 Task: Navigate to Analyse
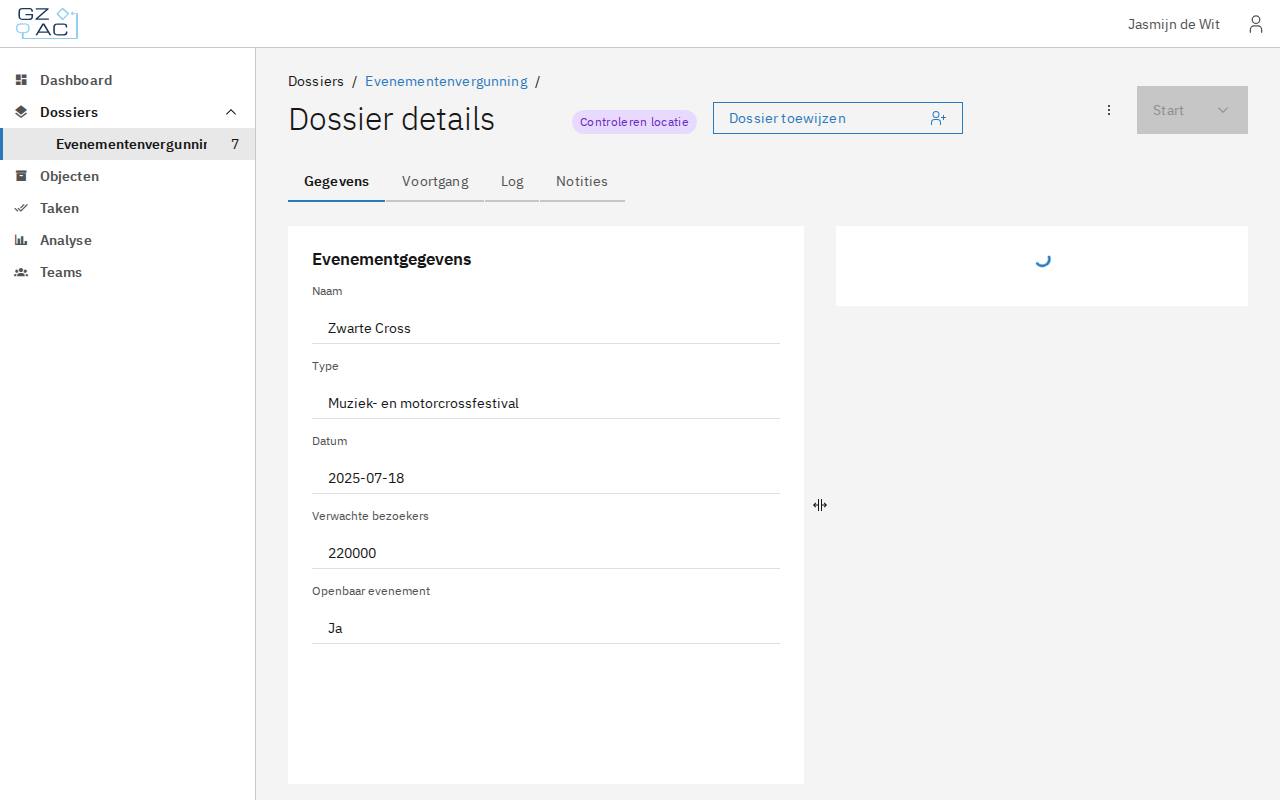tap(128, 240)
